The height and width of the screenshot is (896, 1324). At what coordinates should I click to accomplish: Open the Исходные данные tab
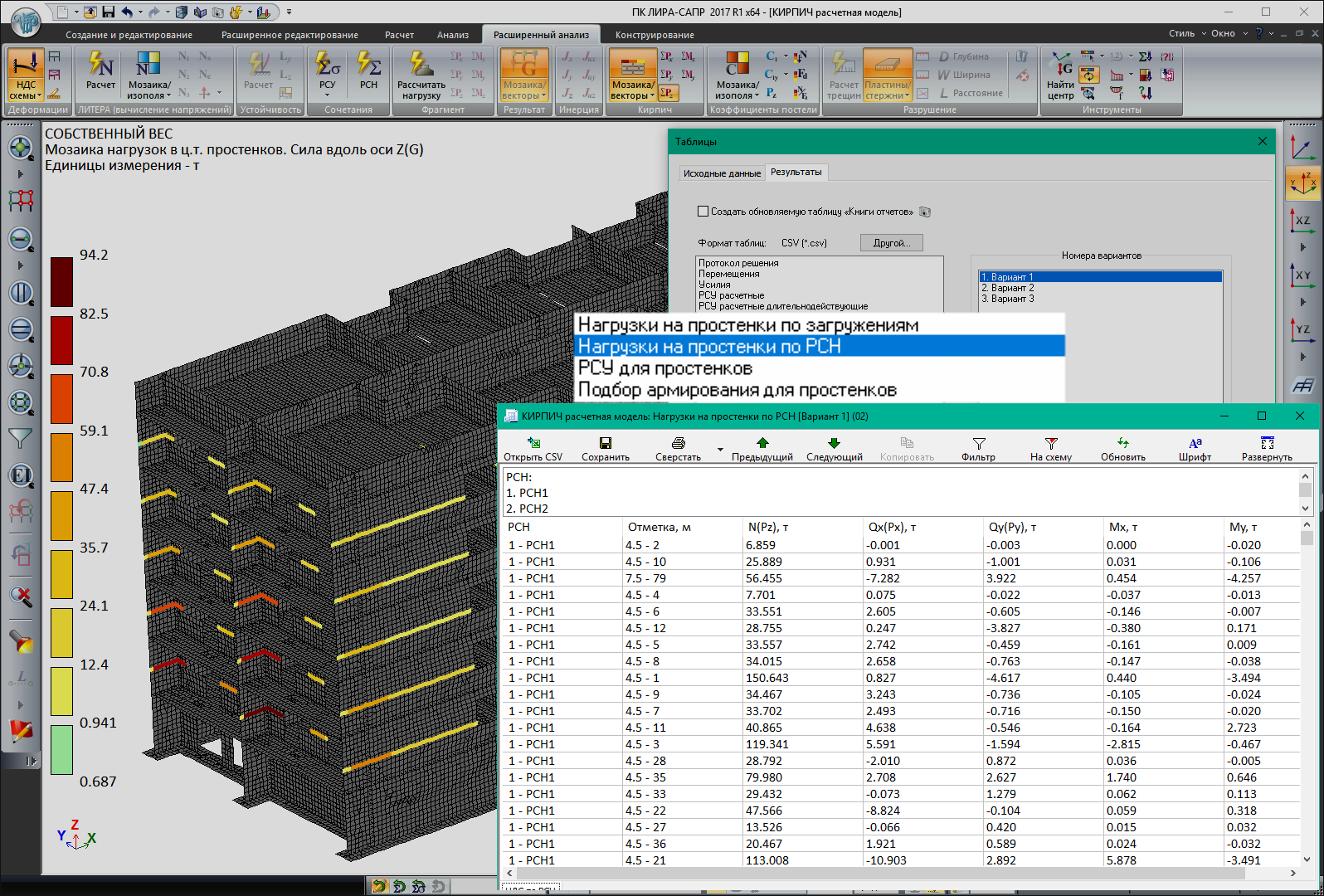722,173
